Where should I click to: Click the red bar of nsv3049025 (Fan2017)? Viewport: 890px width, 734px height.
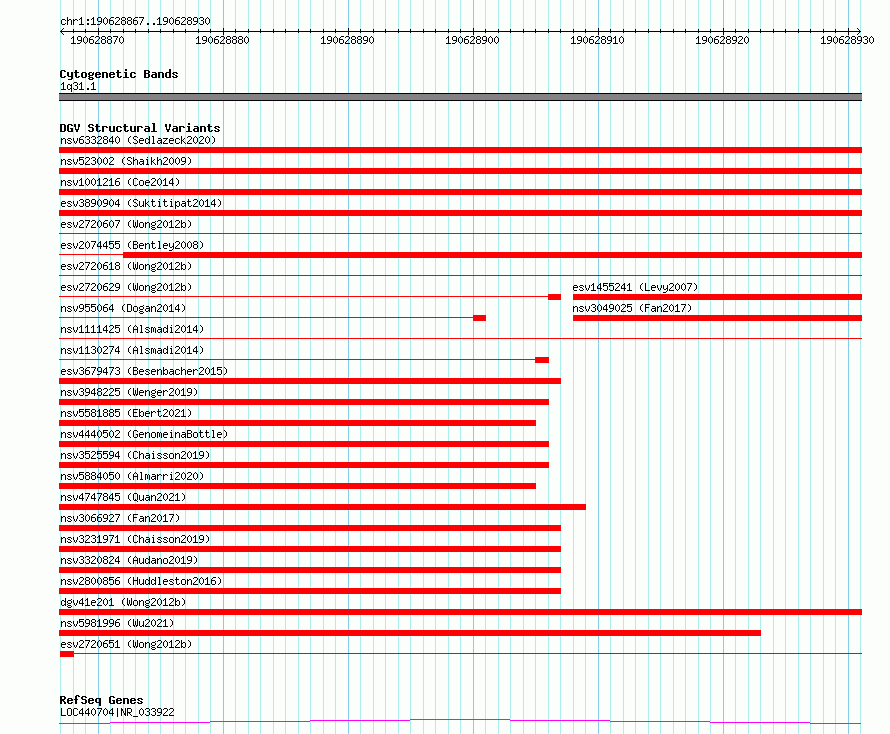pos(717,318)
